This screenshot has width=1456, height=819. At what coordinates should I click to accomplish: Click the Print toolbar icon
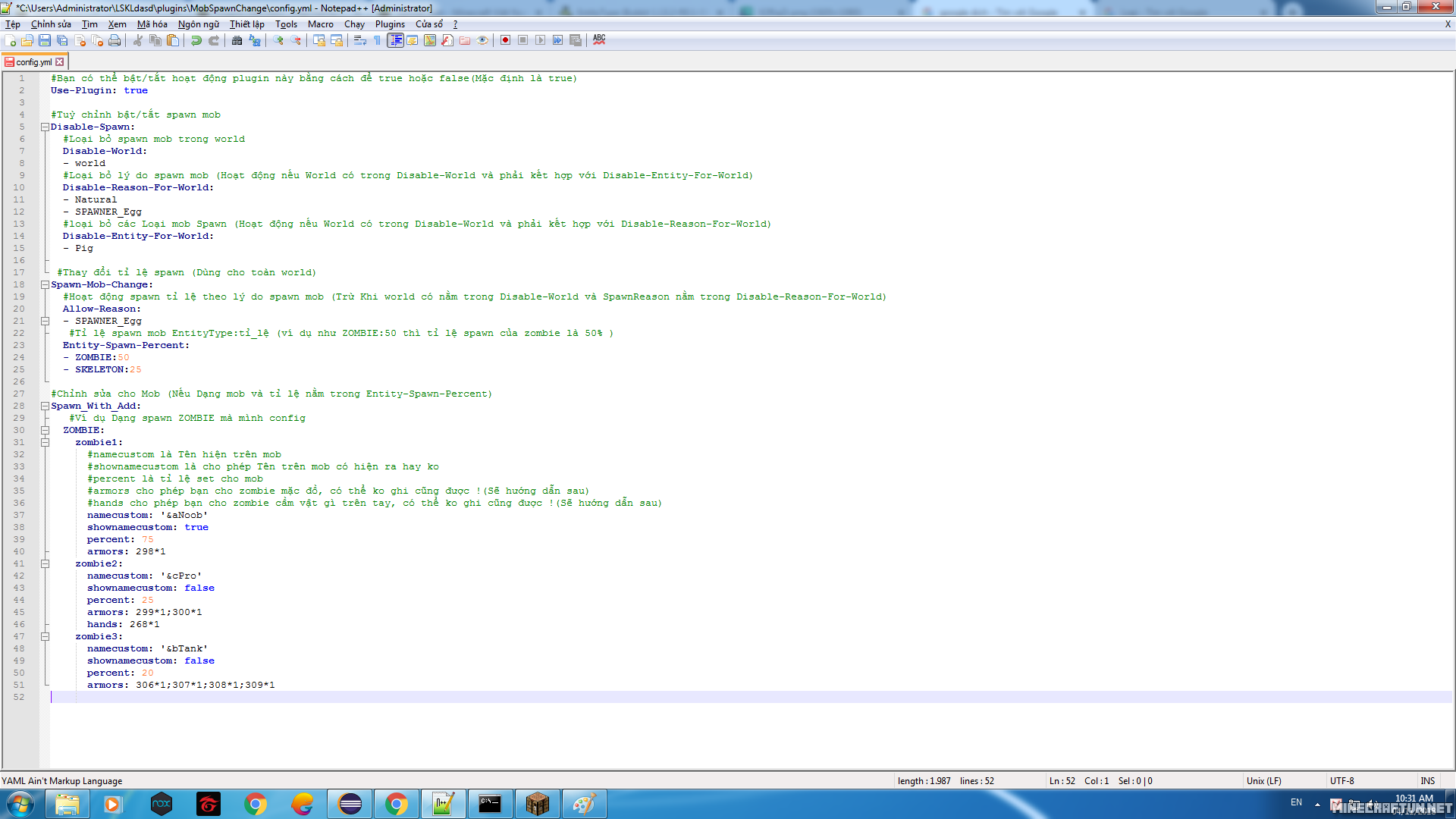[x=115, y=40]
